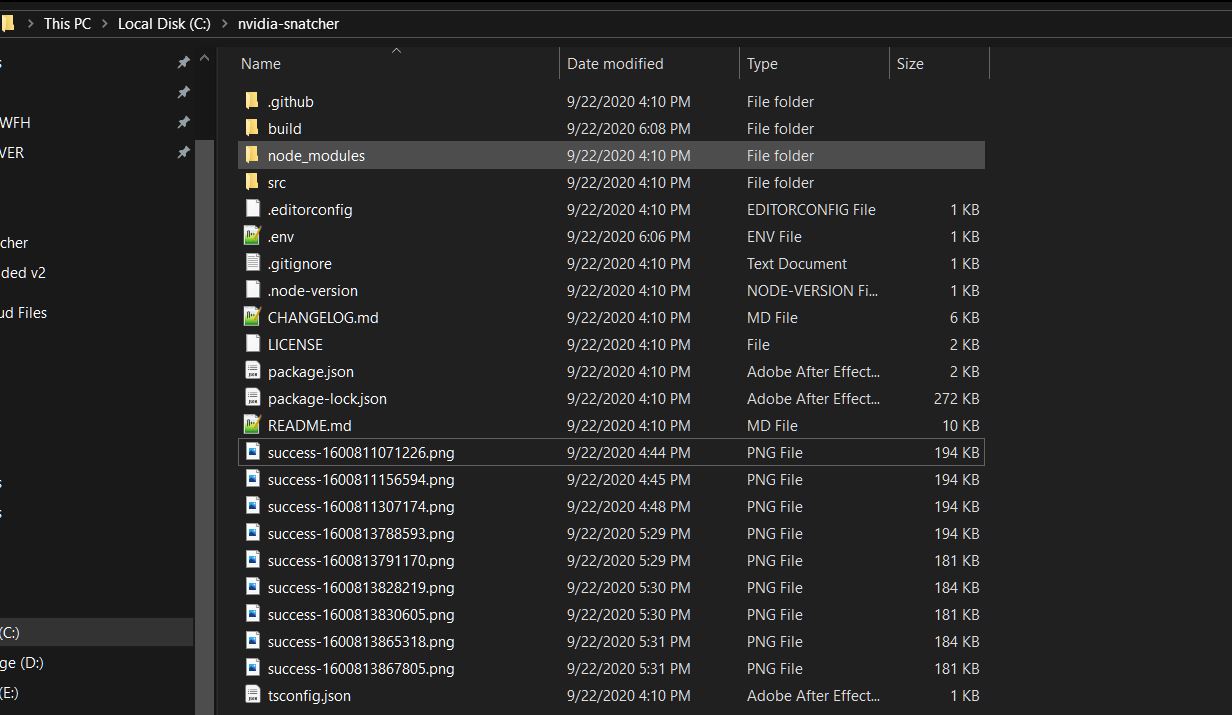Select the src folder name
The width and height of the screenshot is (1232, 715).
[277, 182]
